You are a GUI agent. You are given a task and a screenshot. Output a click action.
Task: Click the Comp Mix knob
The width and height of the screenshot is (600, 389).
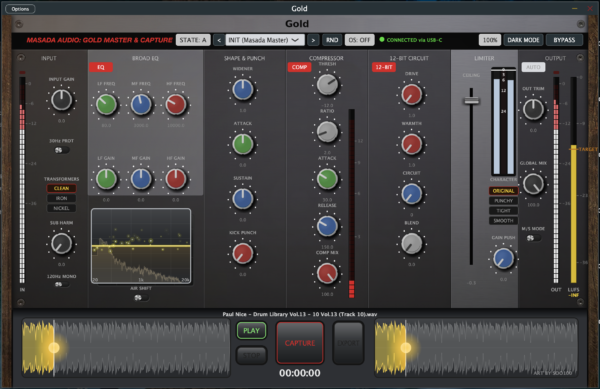[x=327, y=273]
